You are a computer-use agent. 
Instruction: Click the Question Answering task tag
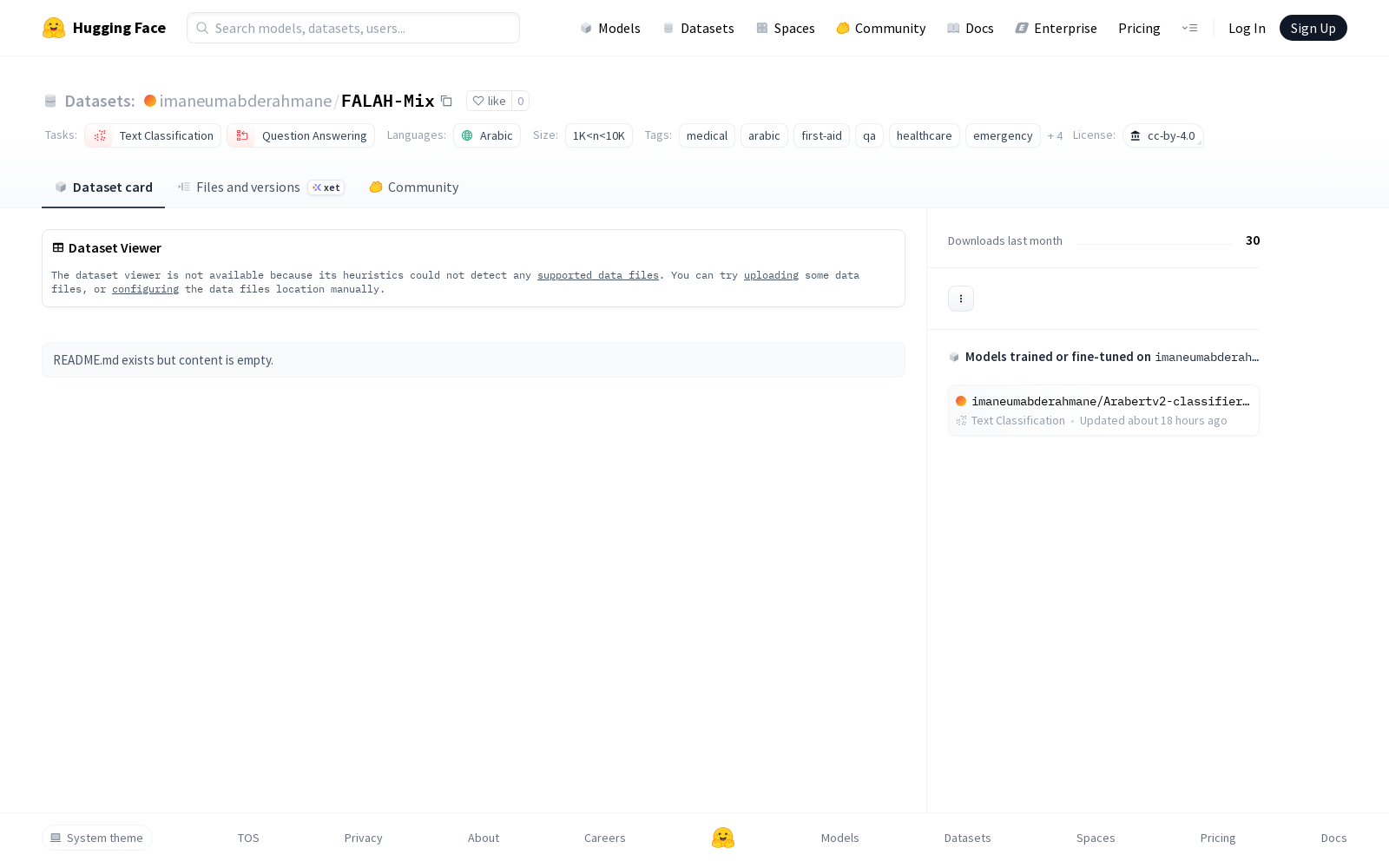[301, 135]
